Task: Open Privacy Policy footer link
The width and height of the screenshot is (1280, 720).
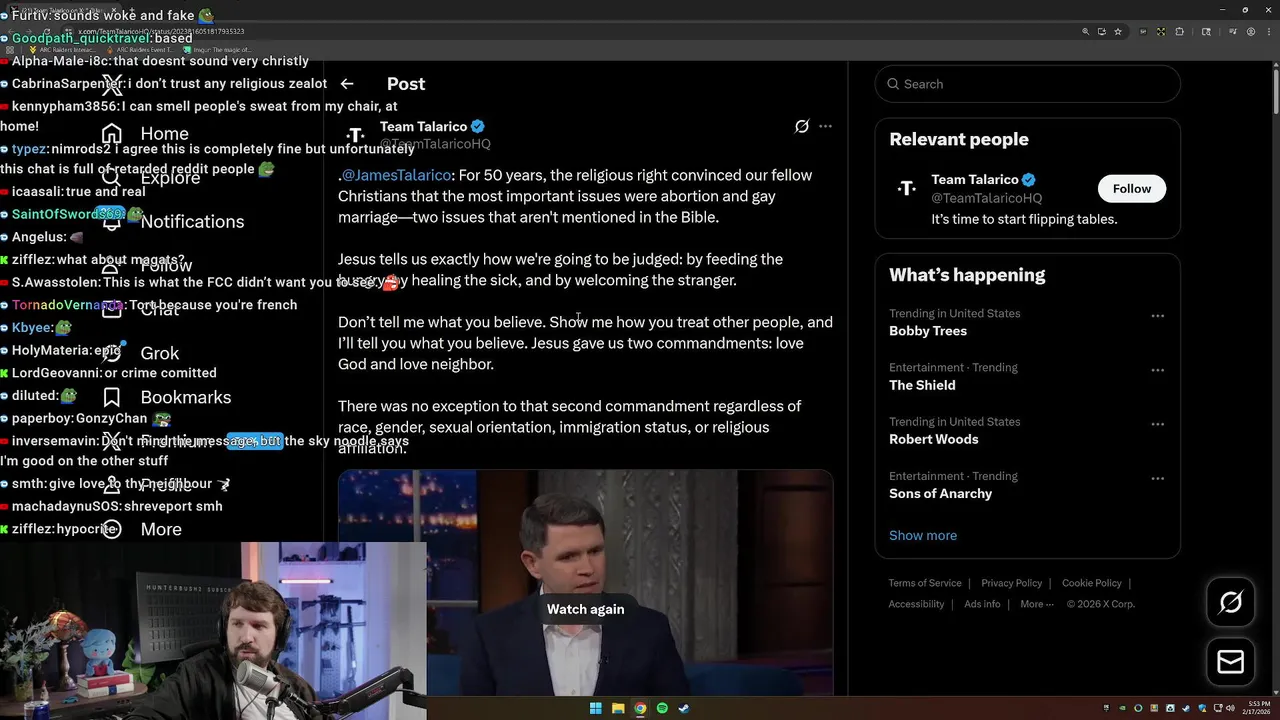Action: (x=1011, y=583)
